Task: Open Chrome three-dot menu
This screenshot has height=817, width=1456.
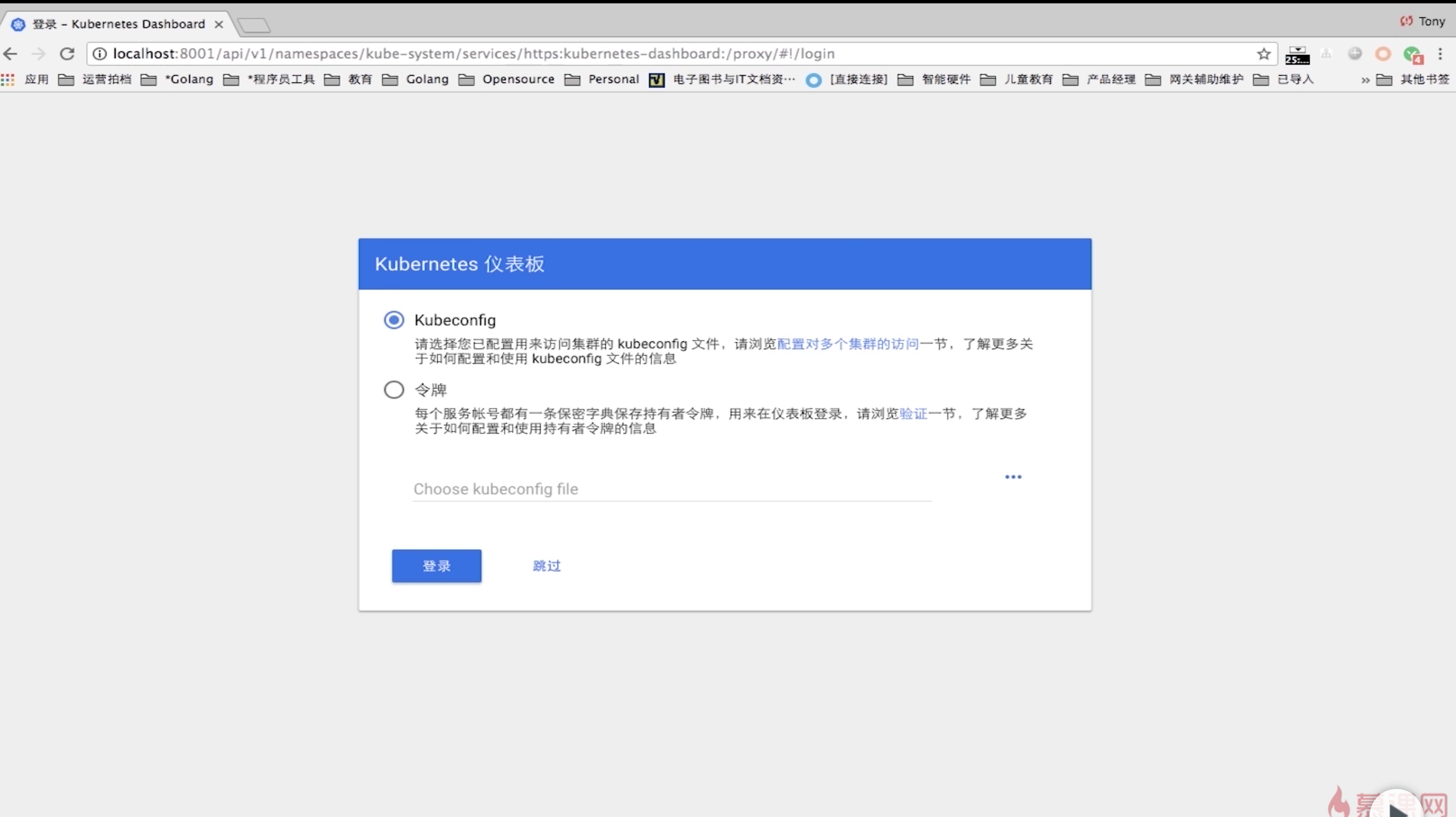Action: (x=1440, y=54)
